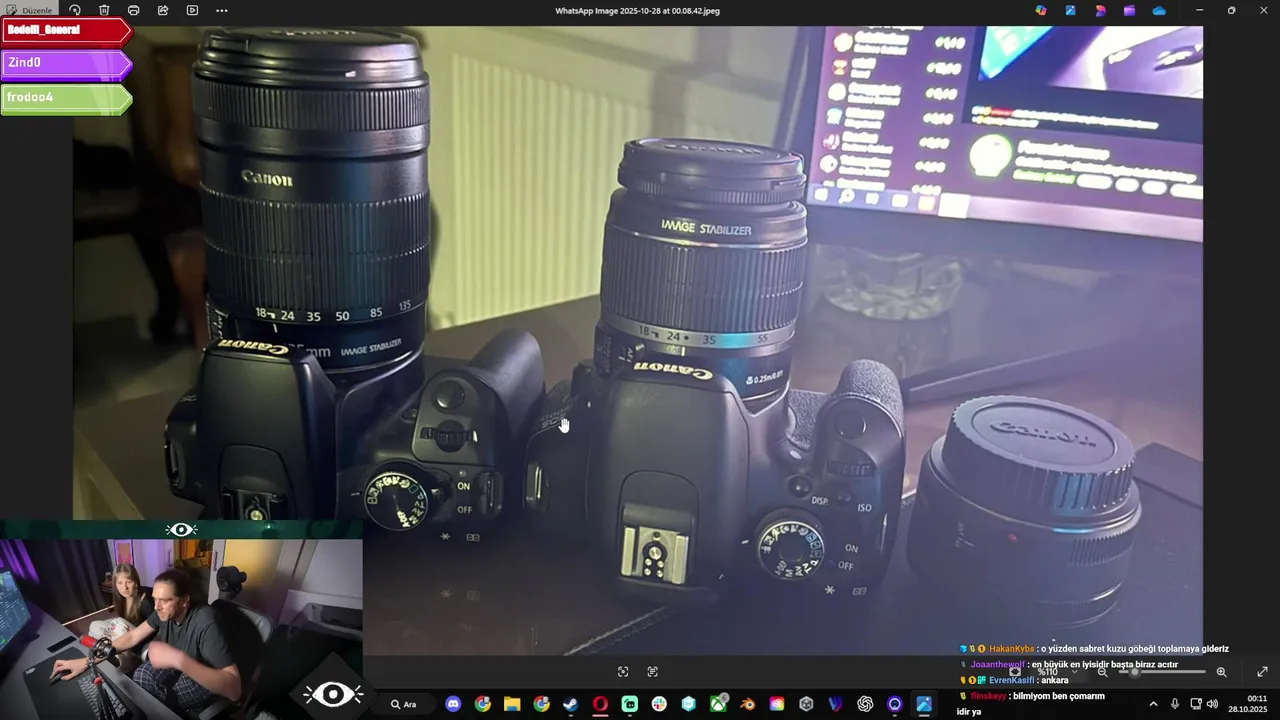Click the Bedelli_General red overlay banner

point(66,30)
